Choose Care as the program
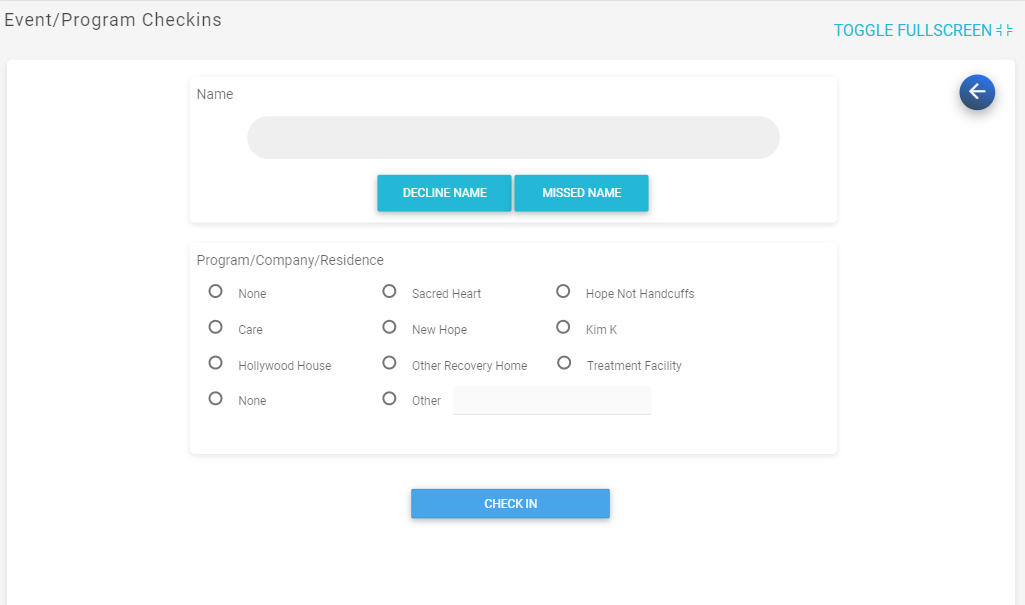This screenshot has height=605, width=1025. pos(215,327)
